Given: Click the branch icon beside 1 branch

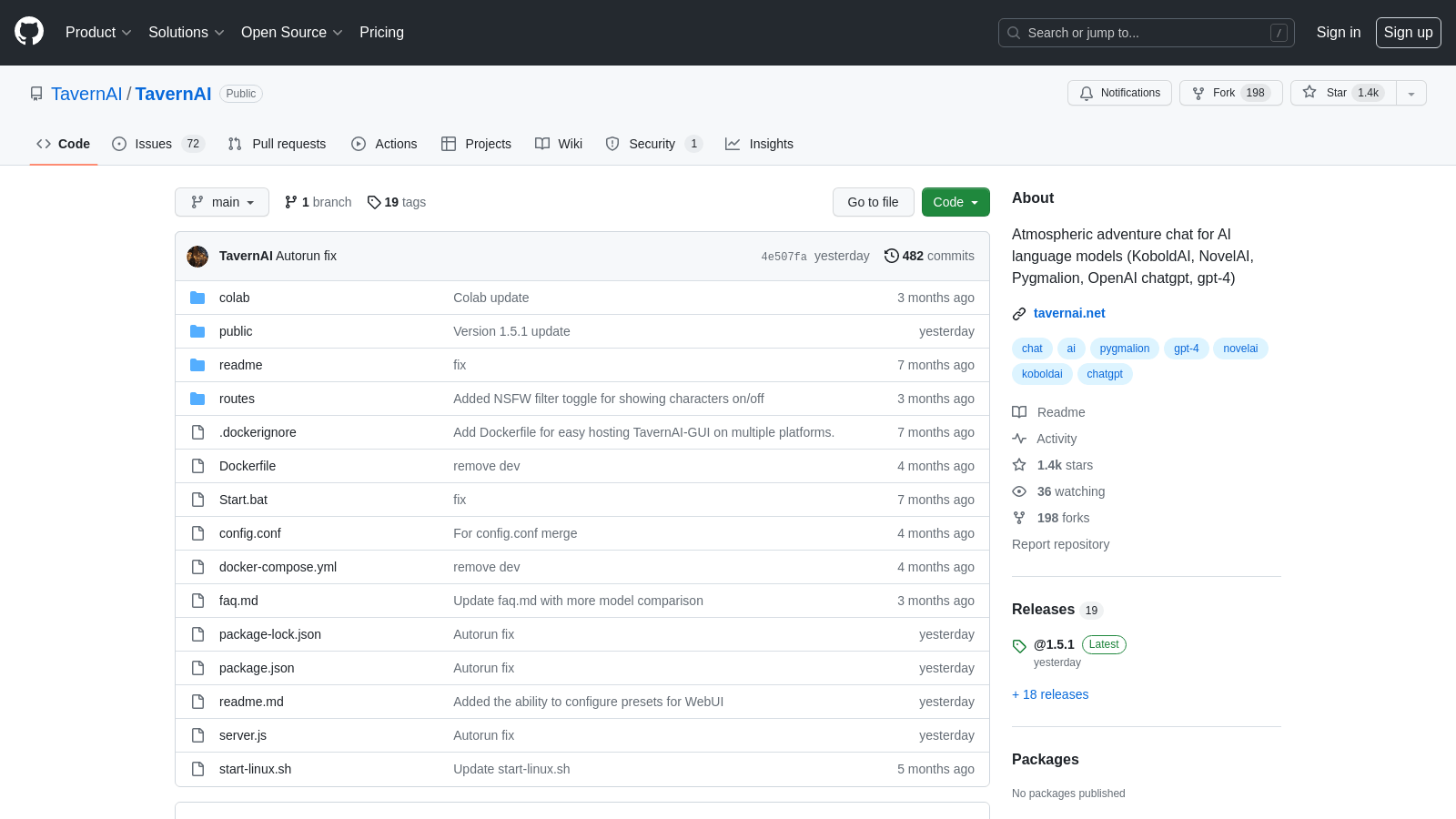Looking at the screenshot, I should (291, 202).
